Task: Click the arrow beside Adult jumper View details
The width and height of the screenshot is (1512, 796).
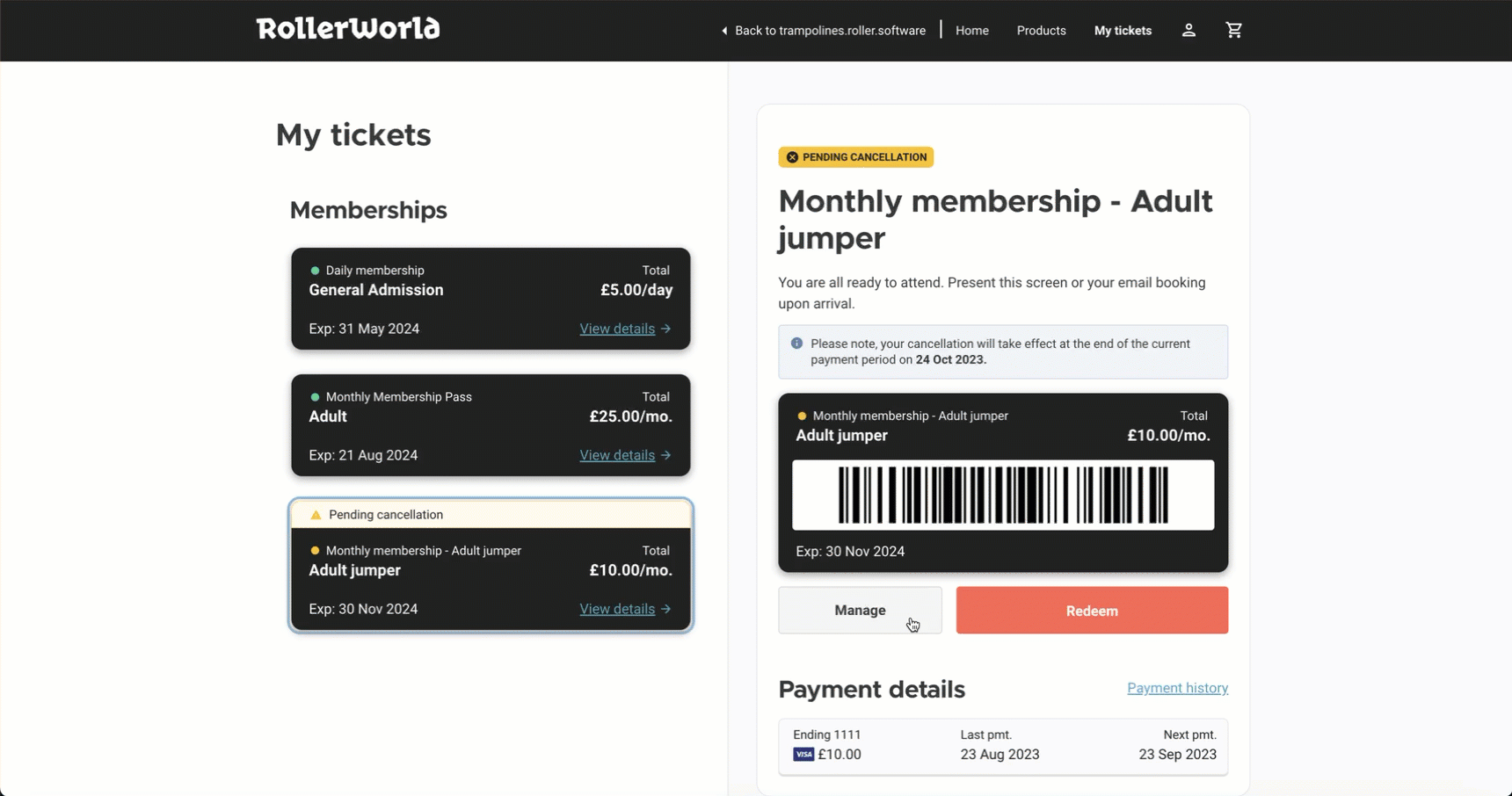Action: [x=665, y=609]
